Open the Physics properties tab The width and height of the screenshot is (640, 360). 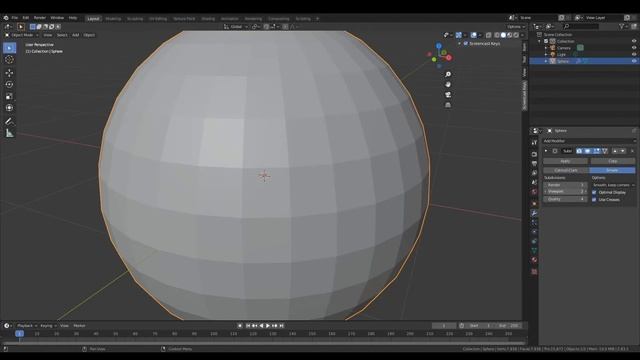[x=534, y=232]
